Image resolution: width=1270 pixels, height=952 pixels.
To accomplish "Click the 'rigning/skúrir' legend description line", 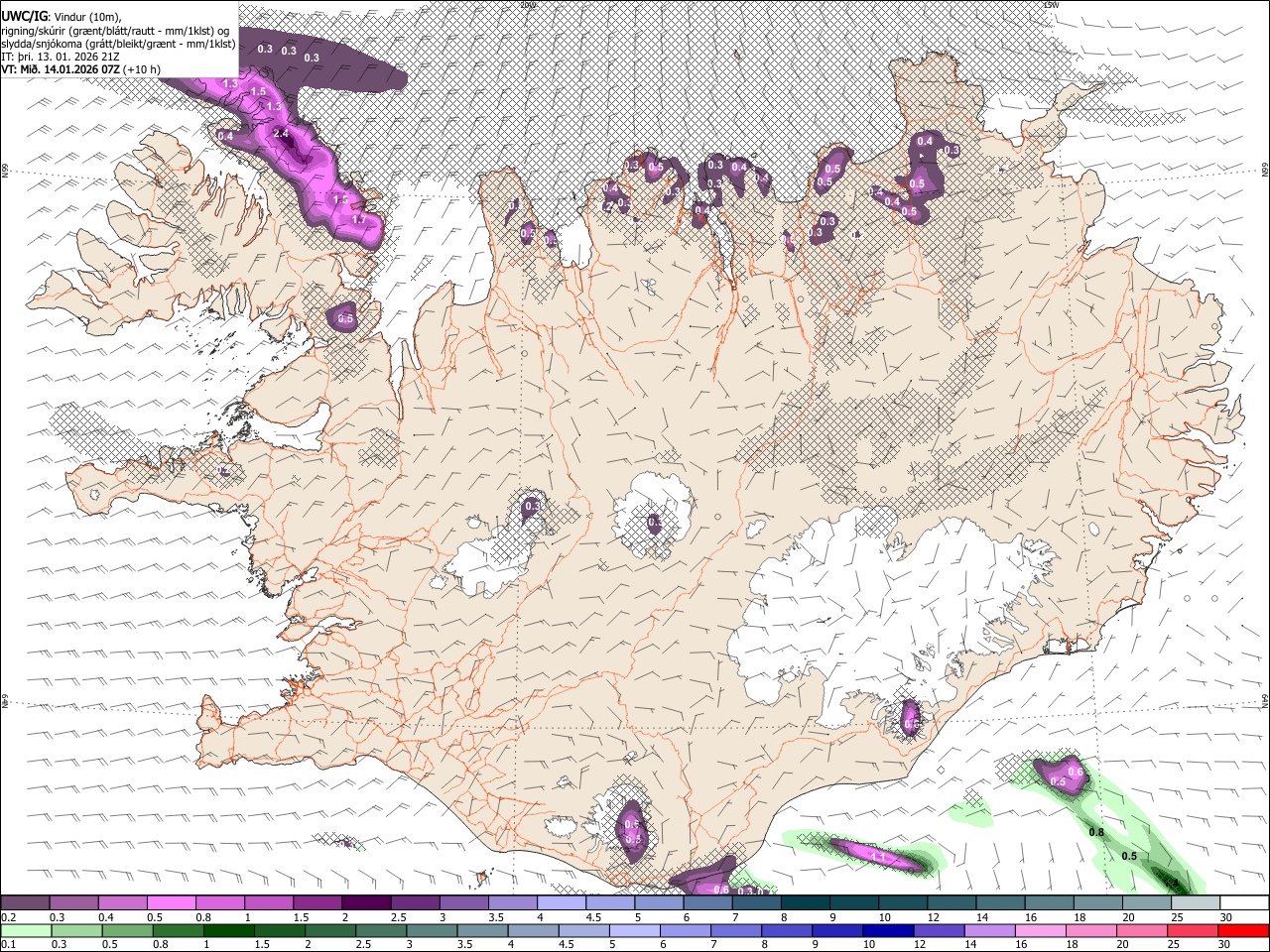I will 116,30.
